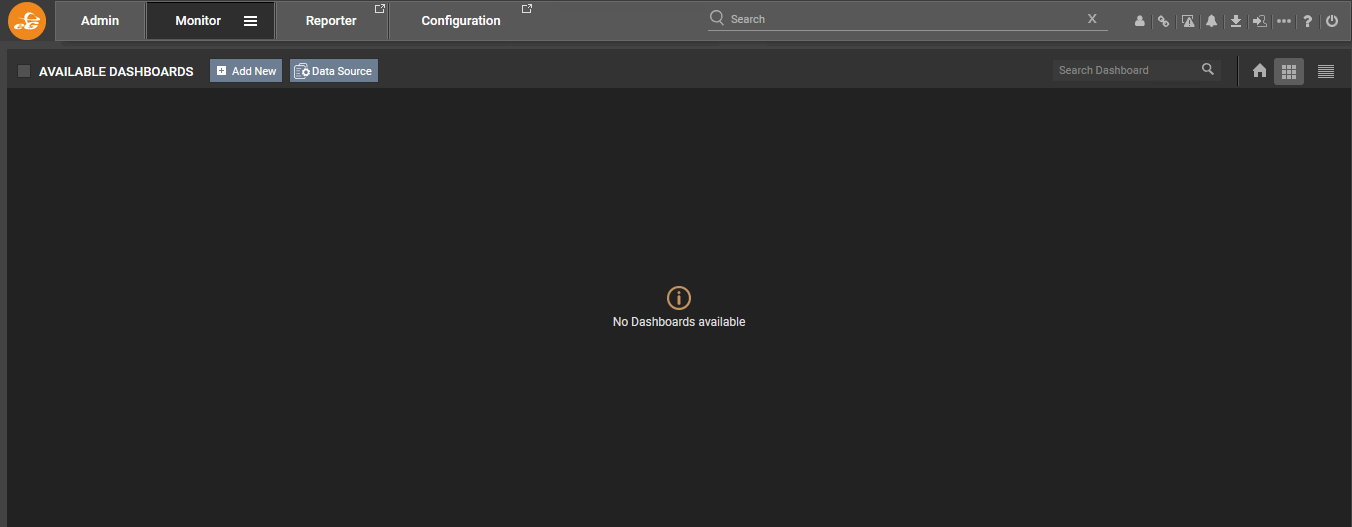Open the alarm warning screen icon
Viewport: 1352px width, 527px height.
[1188, 21]
